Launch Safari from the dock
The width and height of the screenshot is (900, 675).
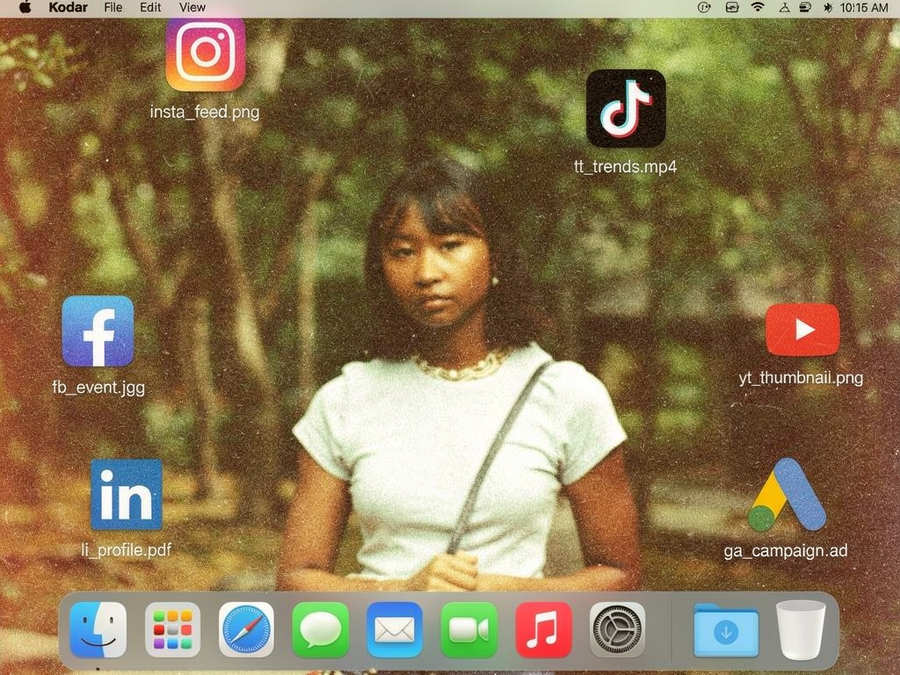point(246,630)
